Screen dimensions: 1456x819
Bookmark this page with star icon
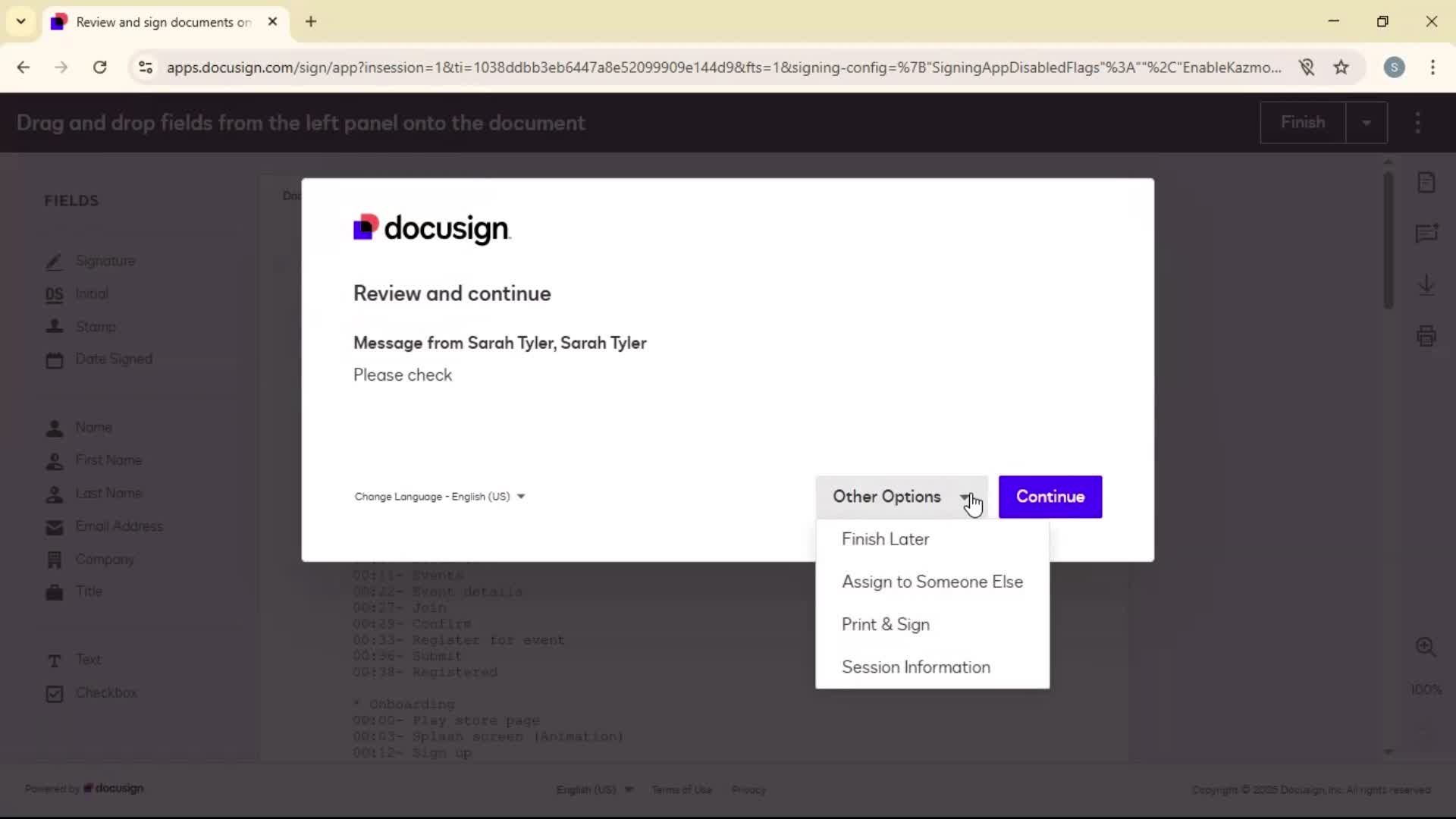(1341, 67)
